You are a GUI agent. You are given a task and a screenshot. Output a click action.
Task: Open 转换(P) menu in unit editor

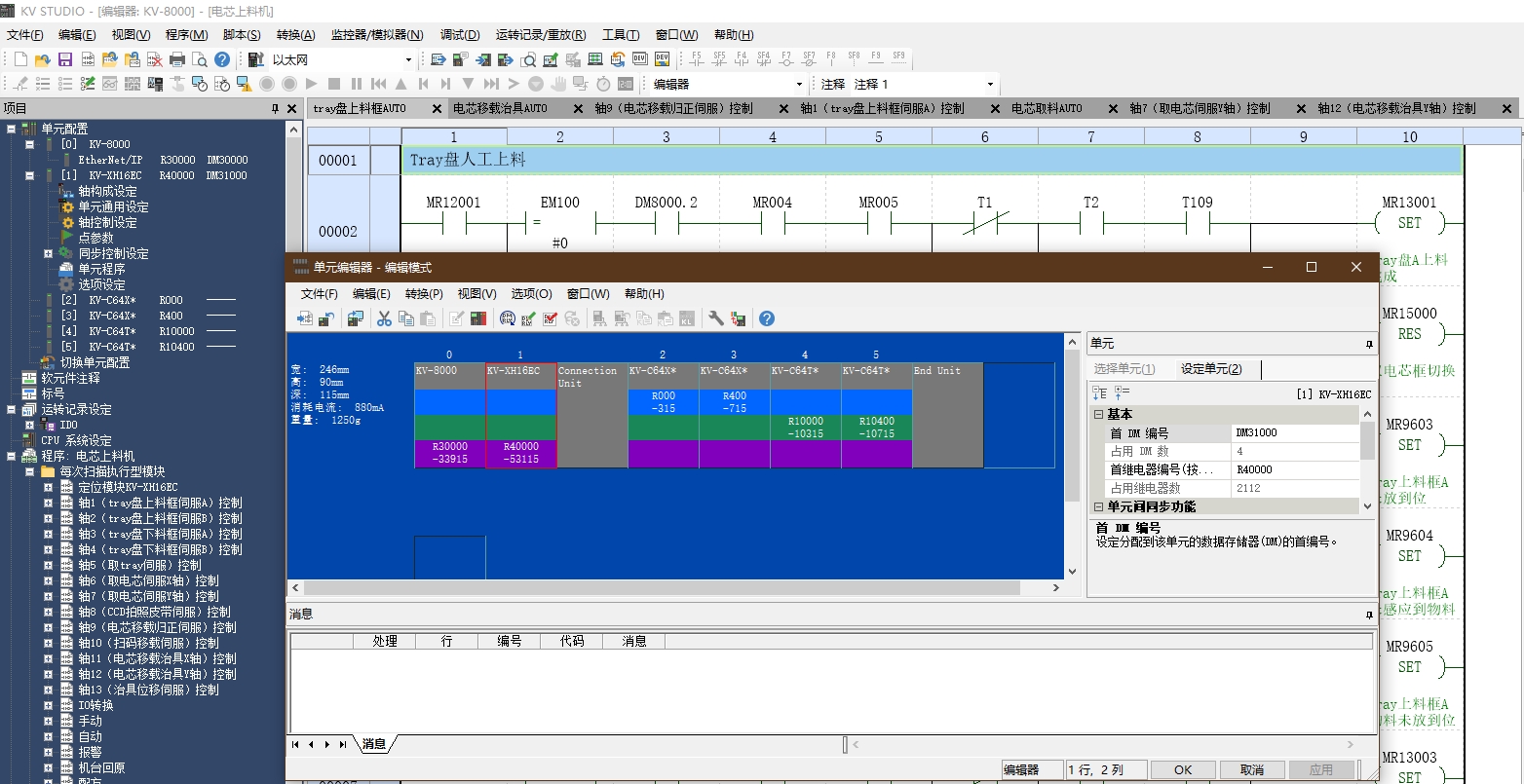point(424,293)
